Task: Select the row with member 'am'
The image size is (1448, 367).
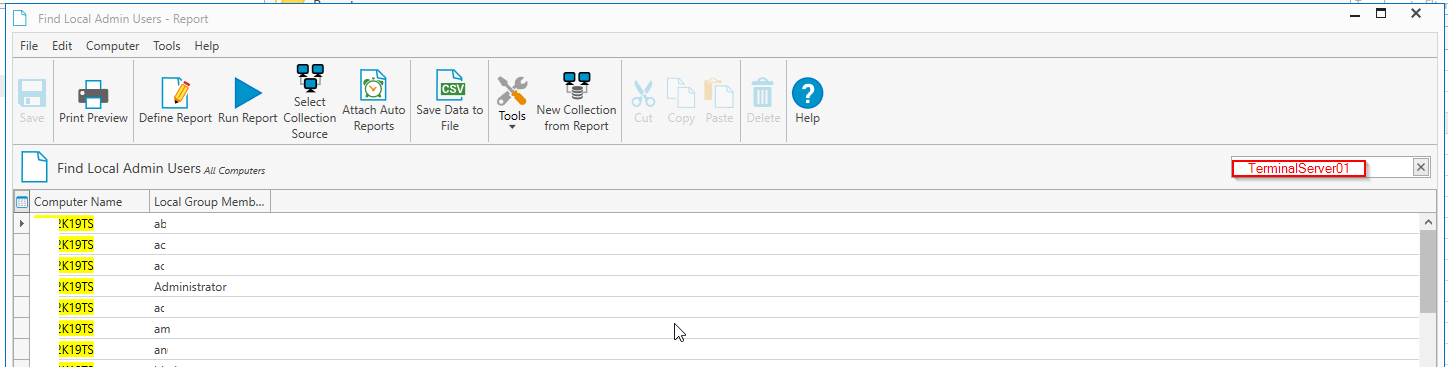Action: (716, 329)
